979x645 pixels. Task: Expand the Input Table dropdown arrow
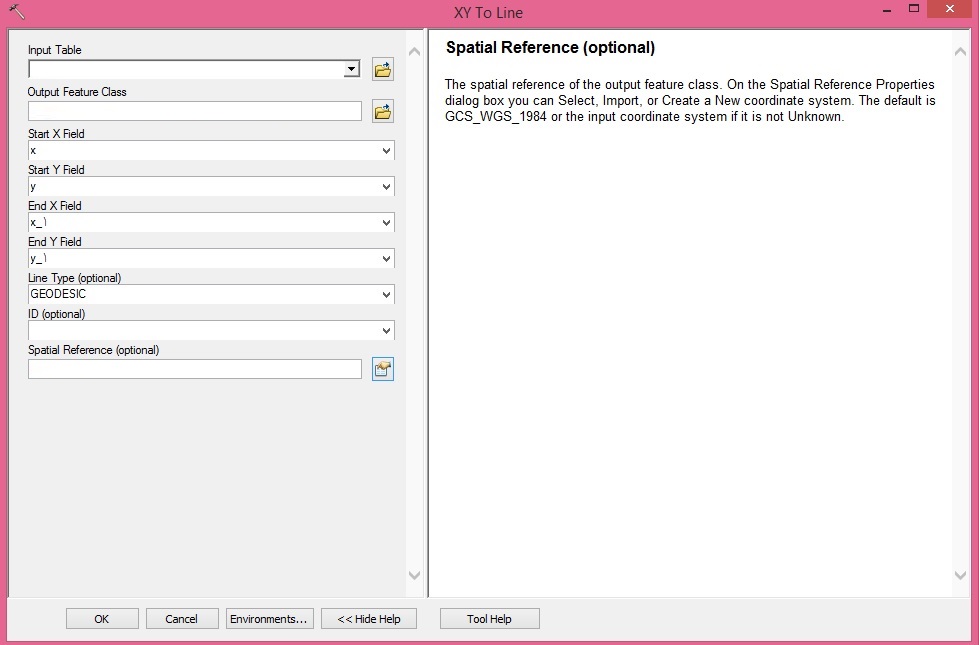tap(352, 69)
